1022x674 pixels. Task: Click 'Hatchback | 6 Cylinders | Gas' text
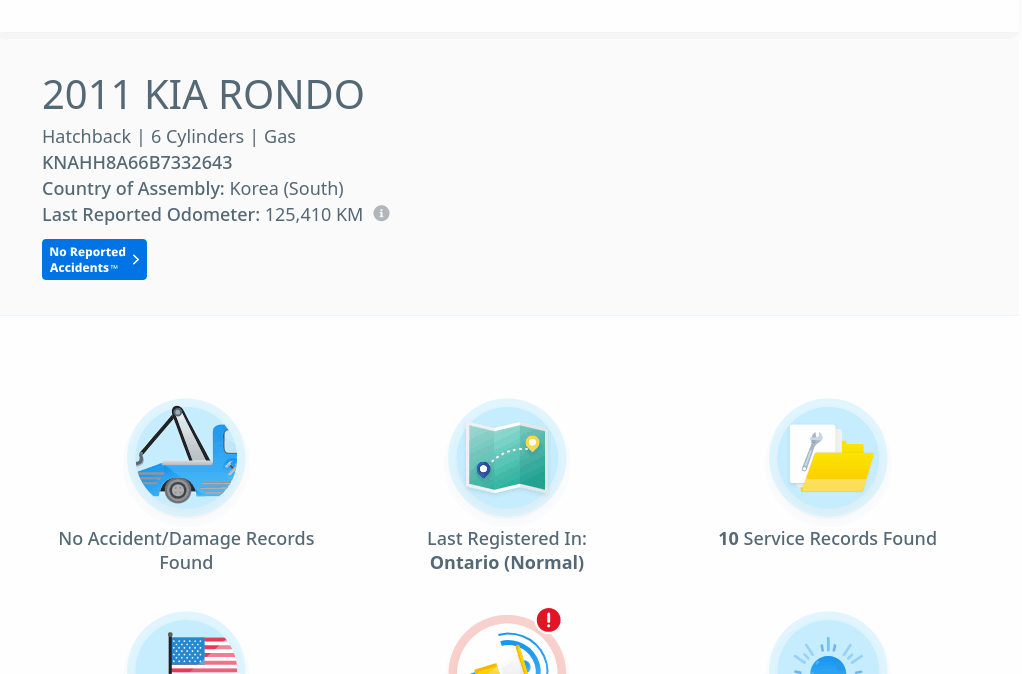[x=169, y=136]
